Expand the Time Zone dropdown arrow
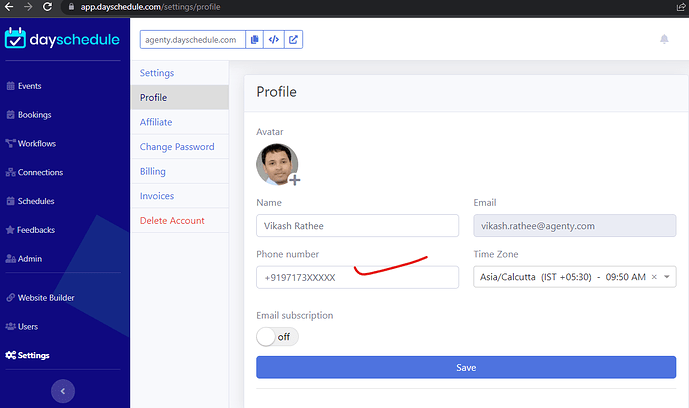This screenshot has height=408, width=689. click(x=667, y=277)
